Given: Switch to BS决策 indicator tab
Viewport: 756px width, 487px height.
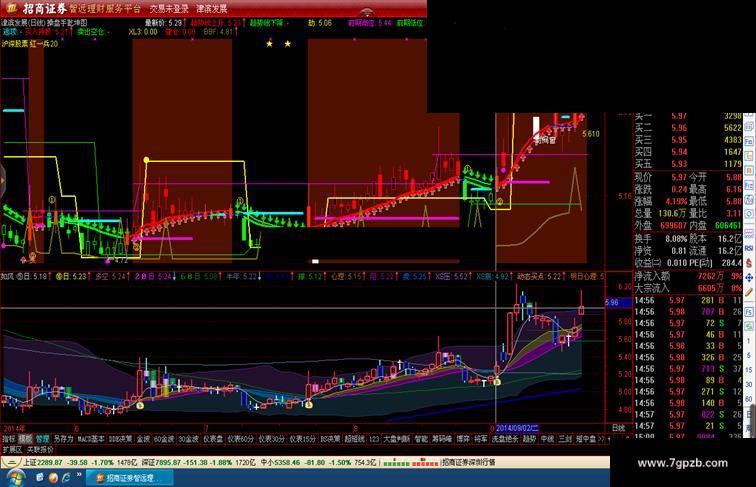Looking at the screenshot, I should pos(330,439).
